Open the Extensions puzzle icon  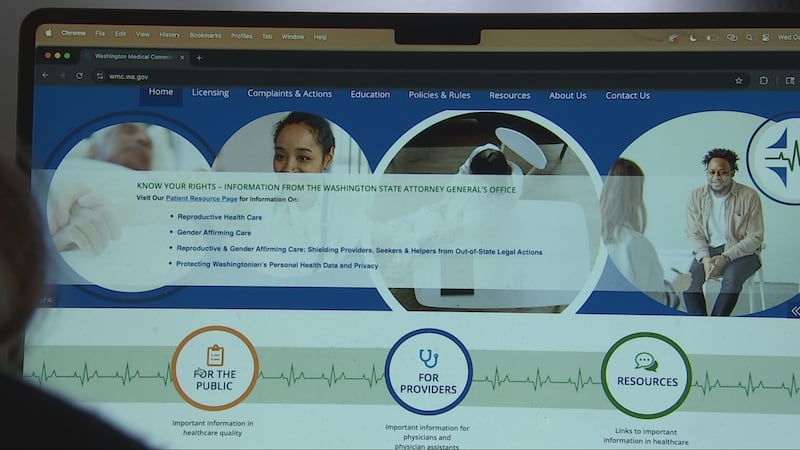[x=763, y=81]
